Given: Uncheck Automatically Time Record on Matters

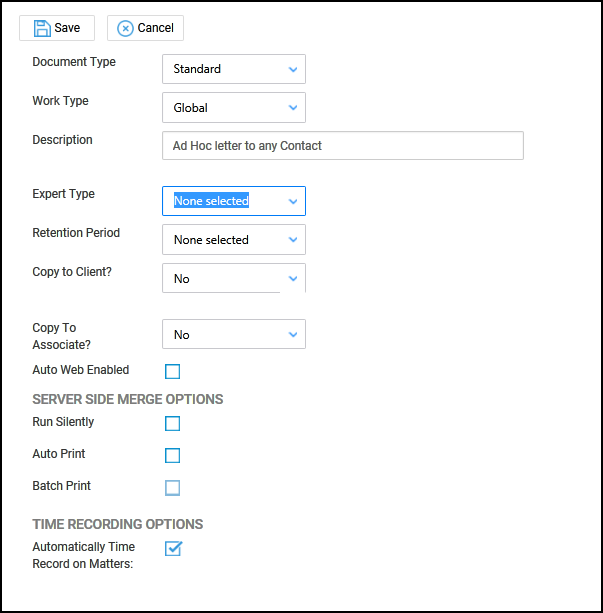Looking at the screenshot, I should tap(173, 548).
